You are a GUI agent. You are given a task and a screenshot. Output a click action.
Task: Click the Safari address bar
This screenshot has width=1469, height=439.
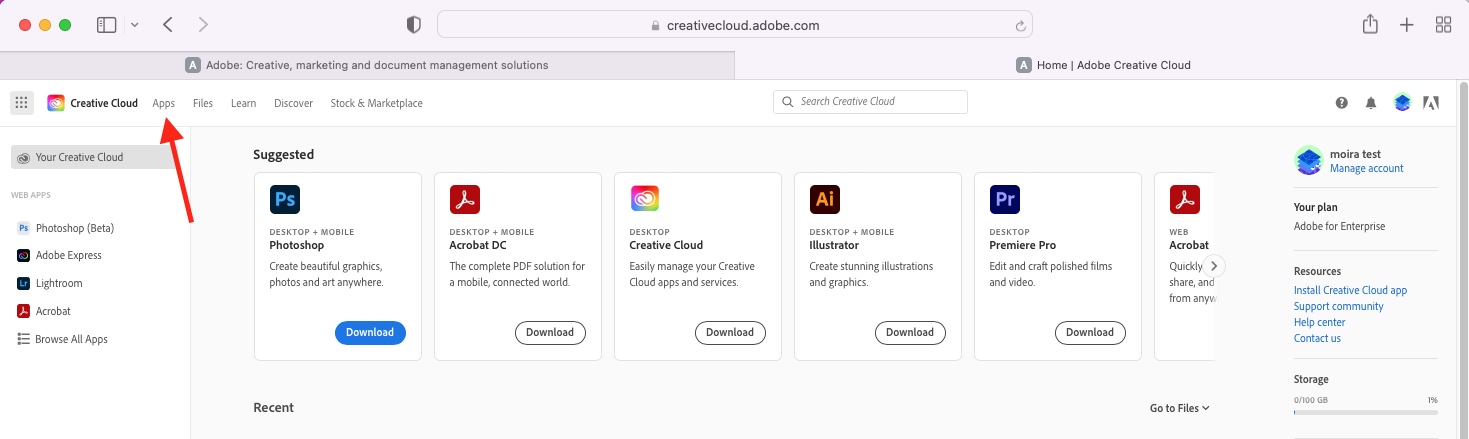click(735, 25)
